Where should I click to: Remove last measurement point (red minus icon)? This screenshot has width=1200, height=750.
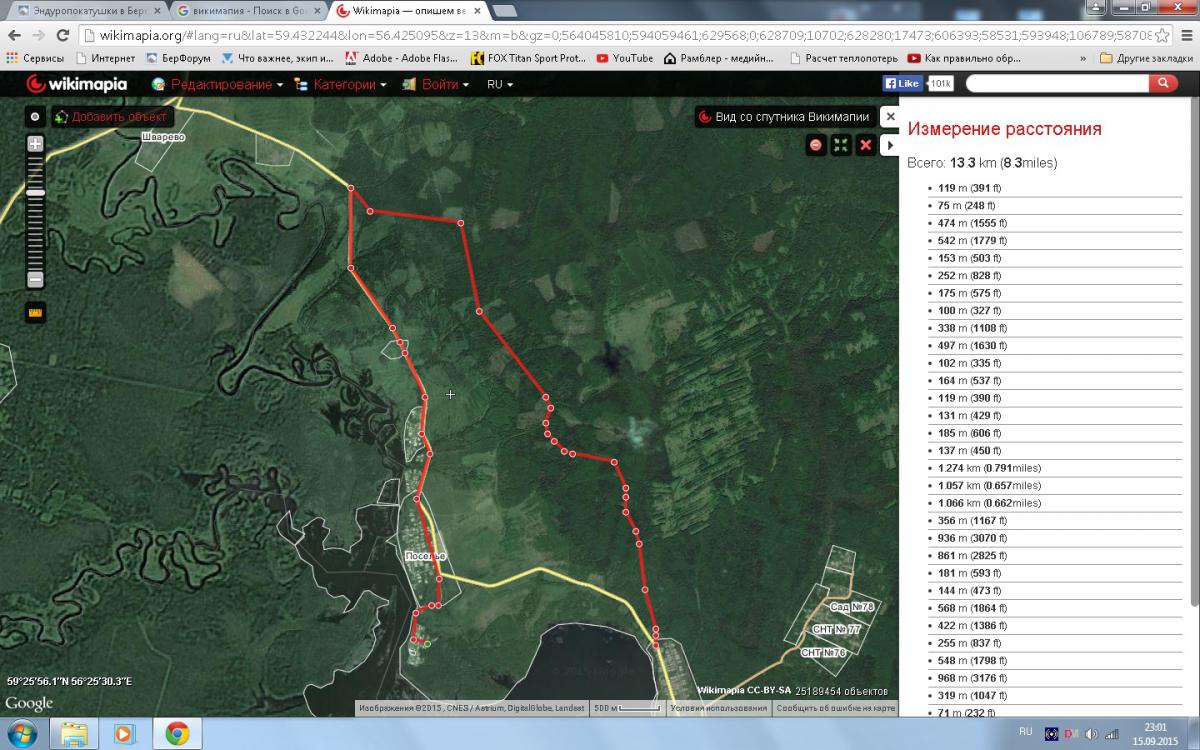(x=816, y=145)
